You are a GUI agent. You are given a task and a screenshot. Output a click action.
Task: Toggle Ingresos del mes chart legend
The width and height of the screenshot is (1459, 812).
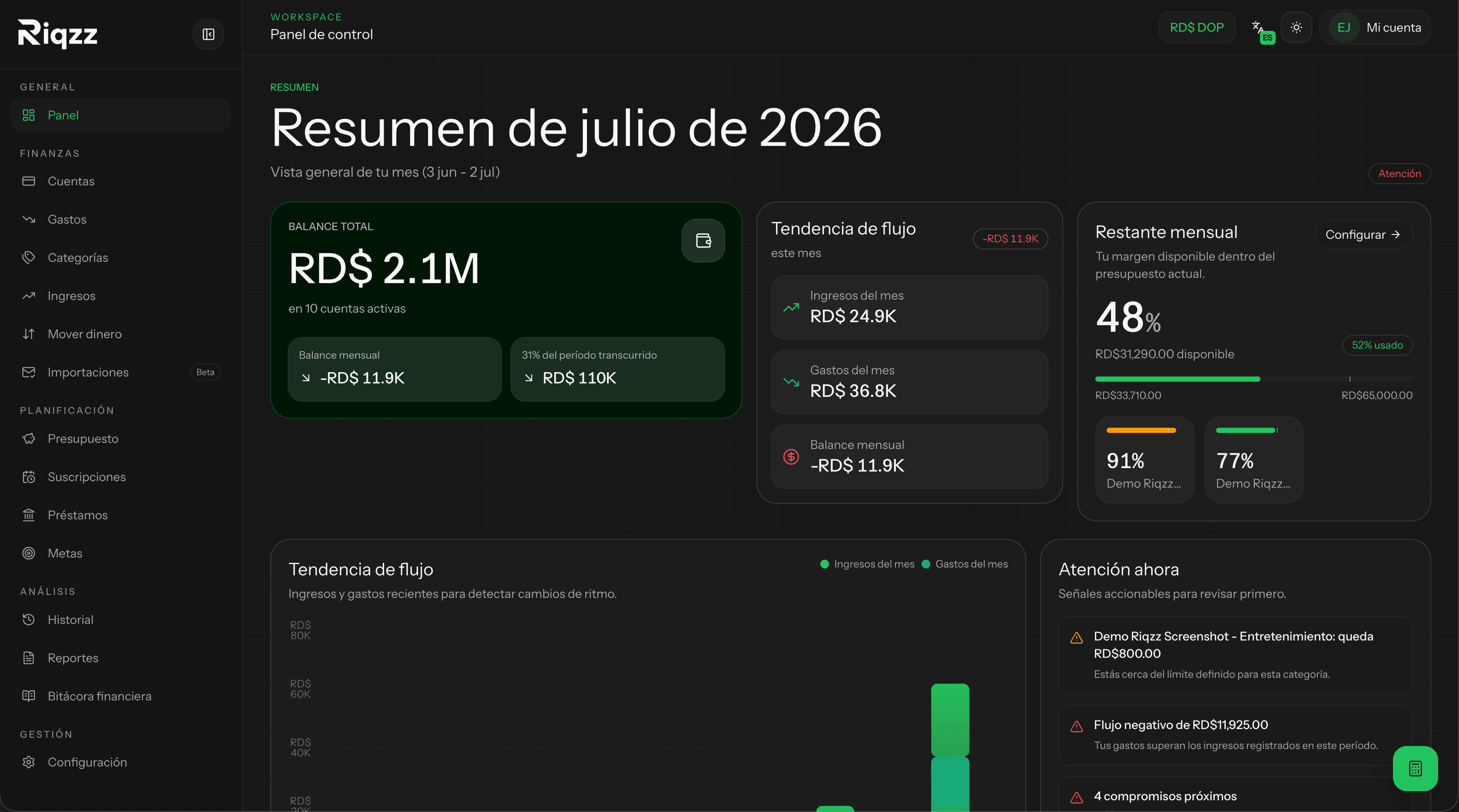coord(867,564)
